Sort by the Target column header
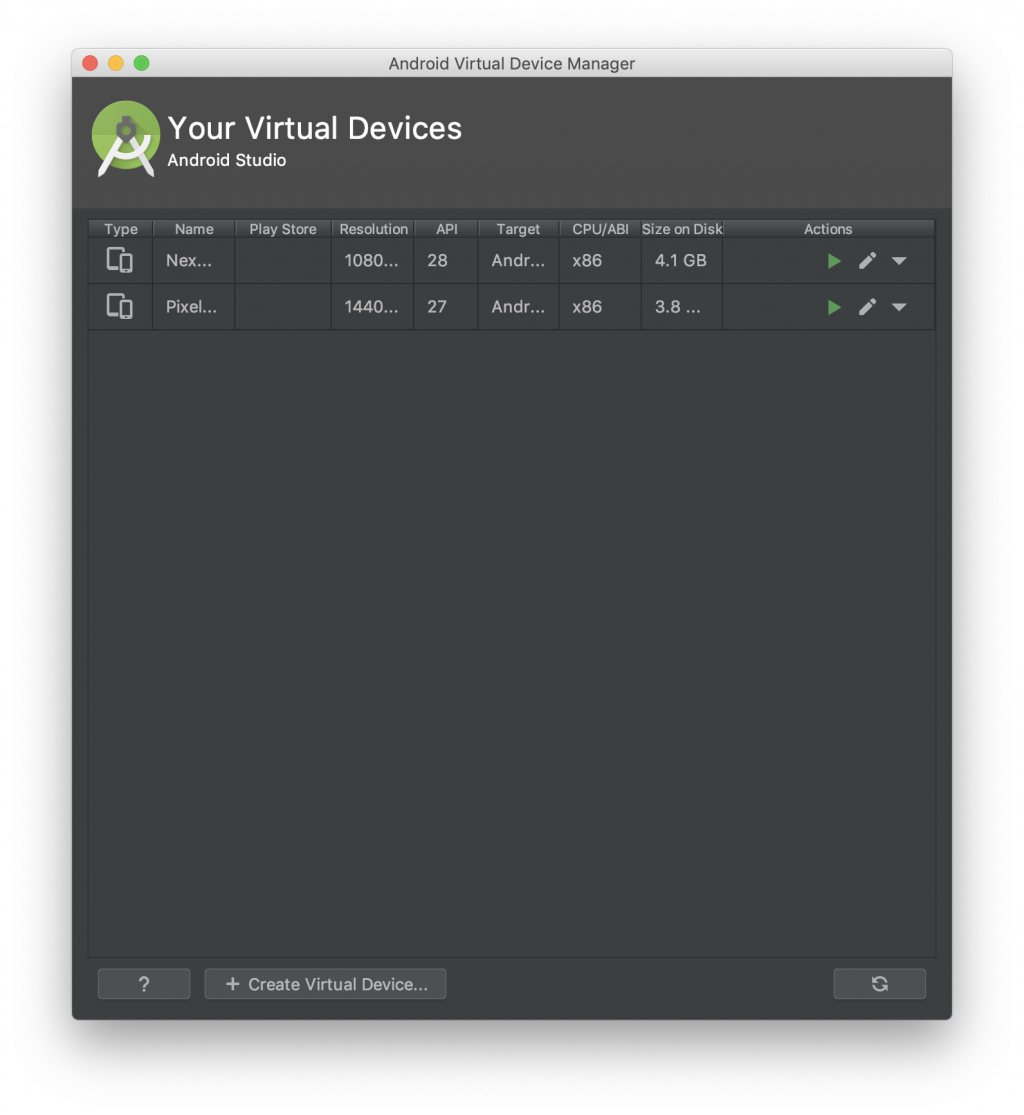Screen dimensions: 1024x1115 518,229
